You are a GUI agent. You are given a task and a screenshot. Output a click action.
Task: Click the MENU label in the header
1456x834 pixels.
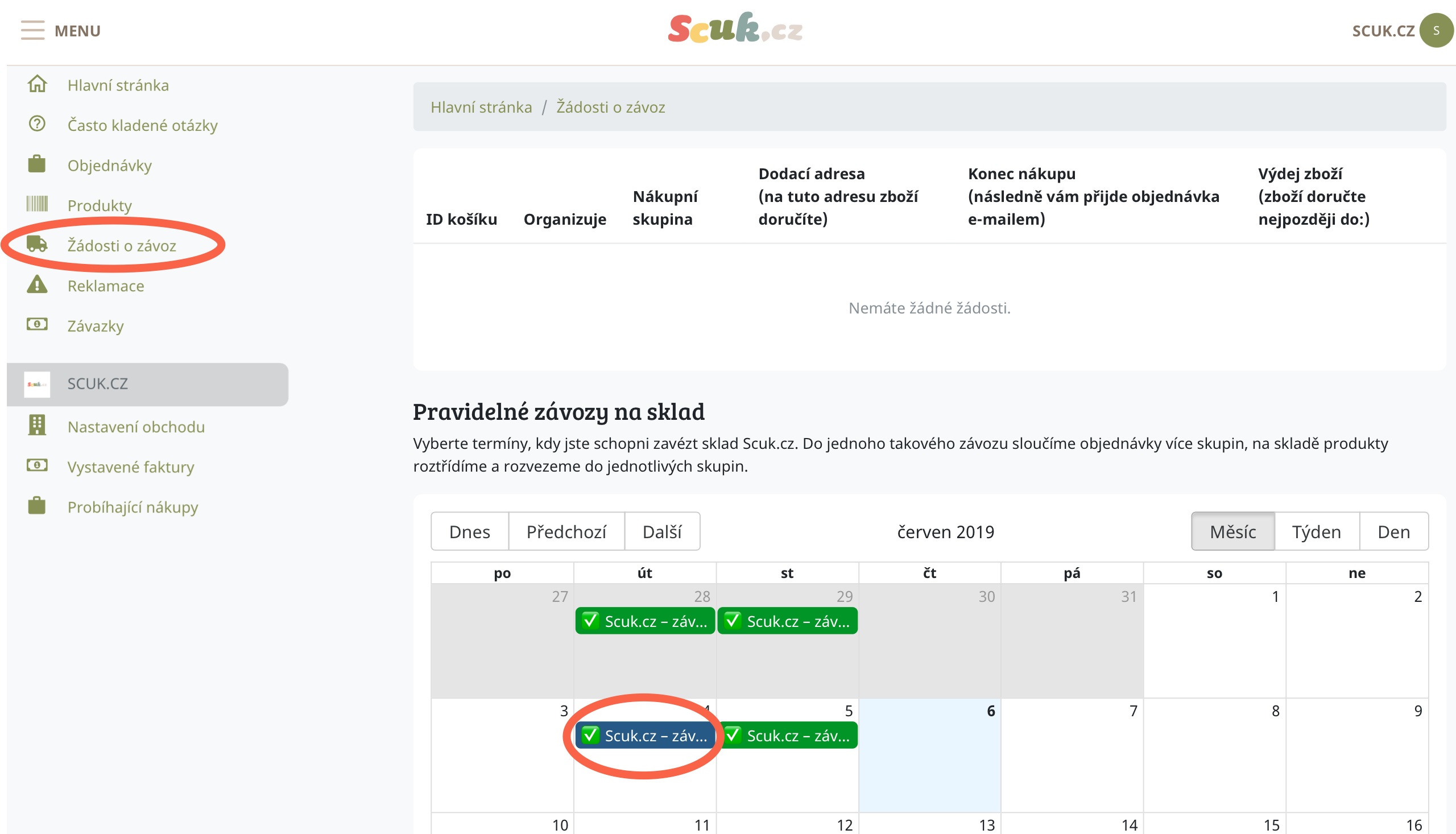(x=77, y=30)
